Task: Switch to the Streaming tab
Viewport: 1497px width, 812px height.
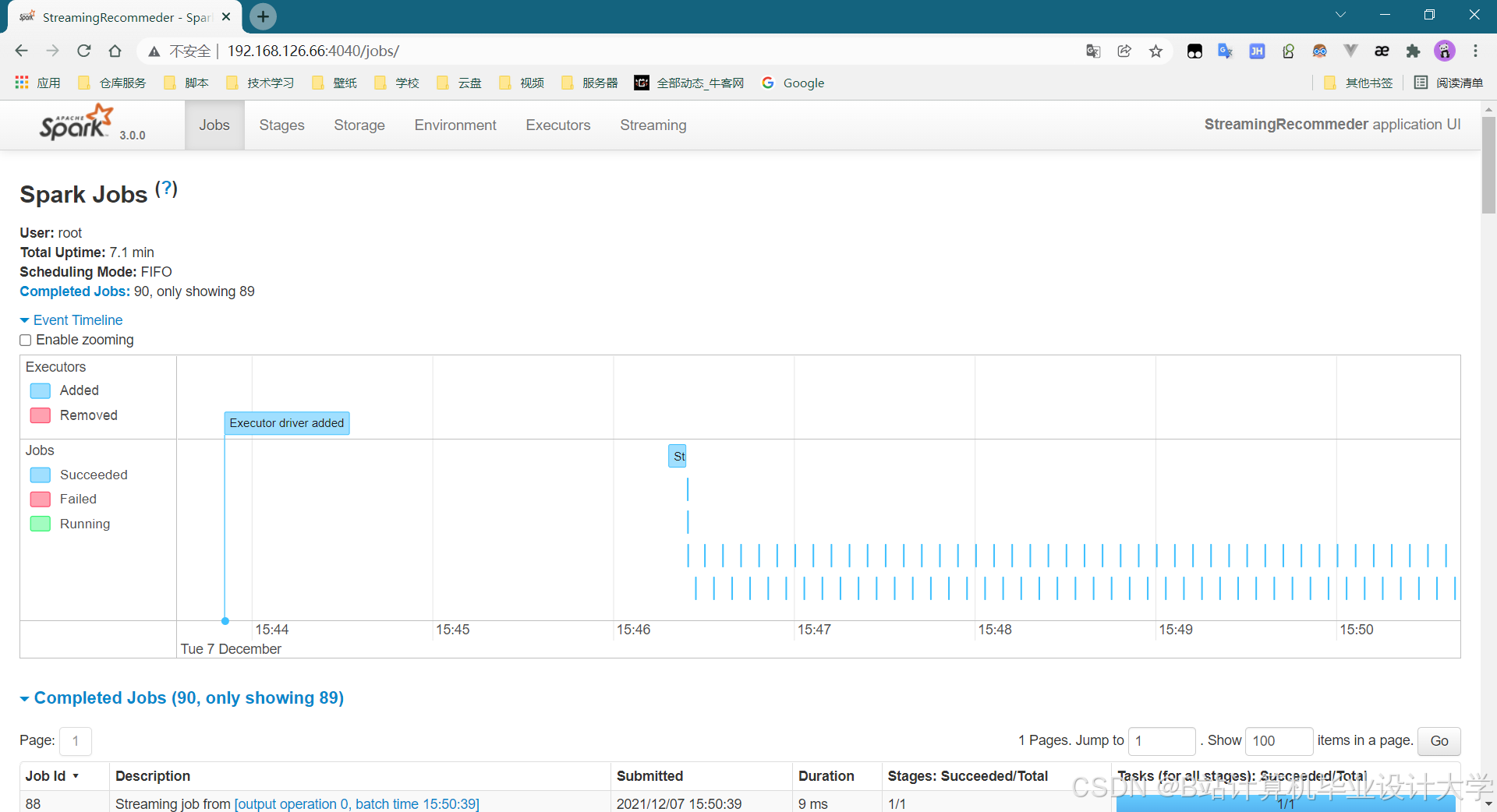Action: click(653, 125)
